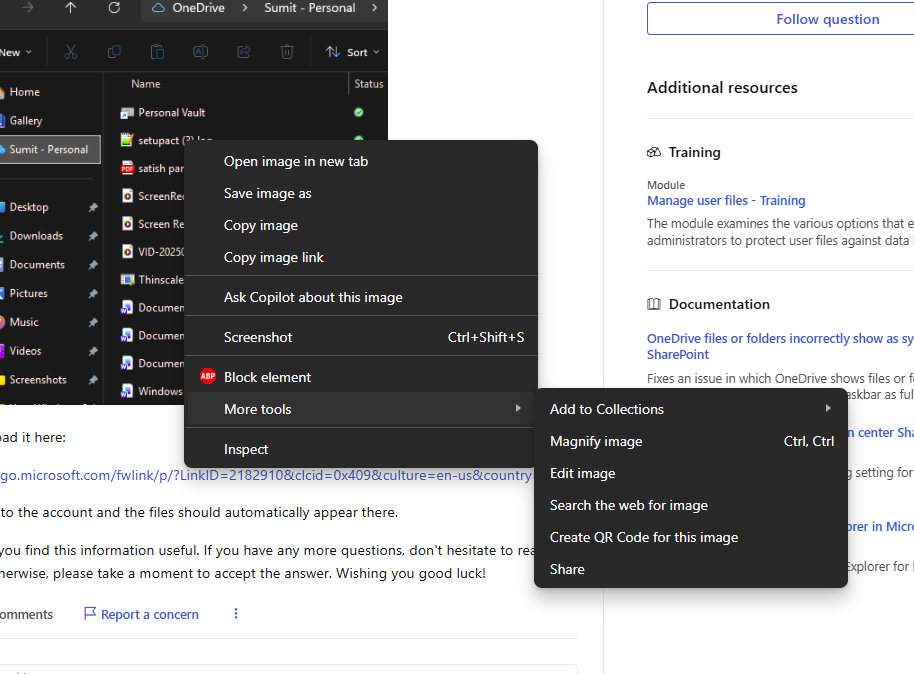Click the pin icon beside Documents
This screenshot has height=674, width=914.
click(93, 265)
